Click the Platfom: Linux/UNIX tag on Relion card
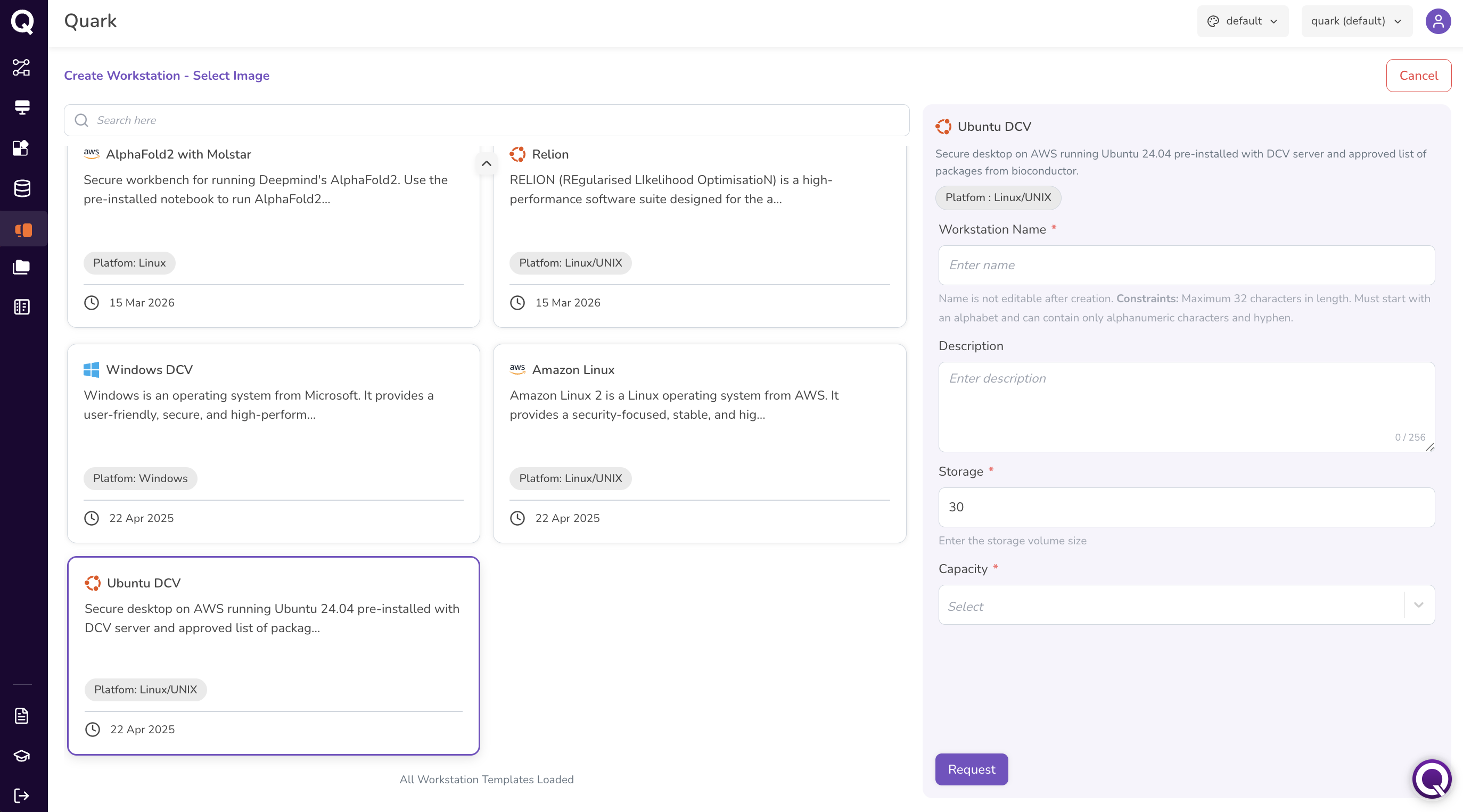 [x=571, y=263]
